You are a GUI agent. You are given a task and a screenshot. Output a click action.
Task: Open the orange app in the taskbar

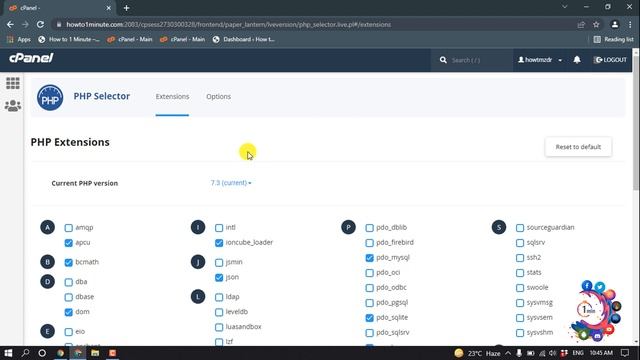pyautogui.click(x=112, y=353)
